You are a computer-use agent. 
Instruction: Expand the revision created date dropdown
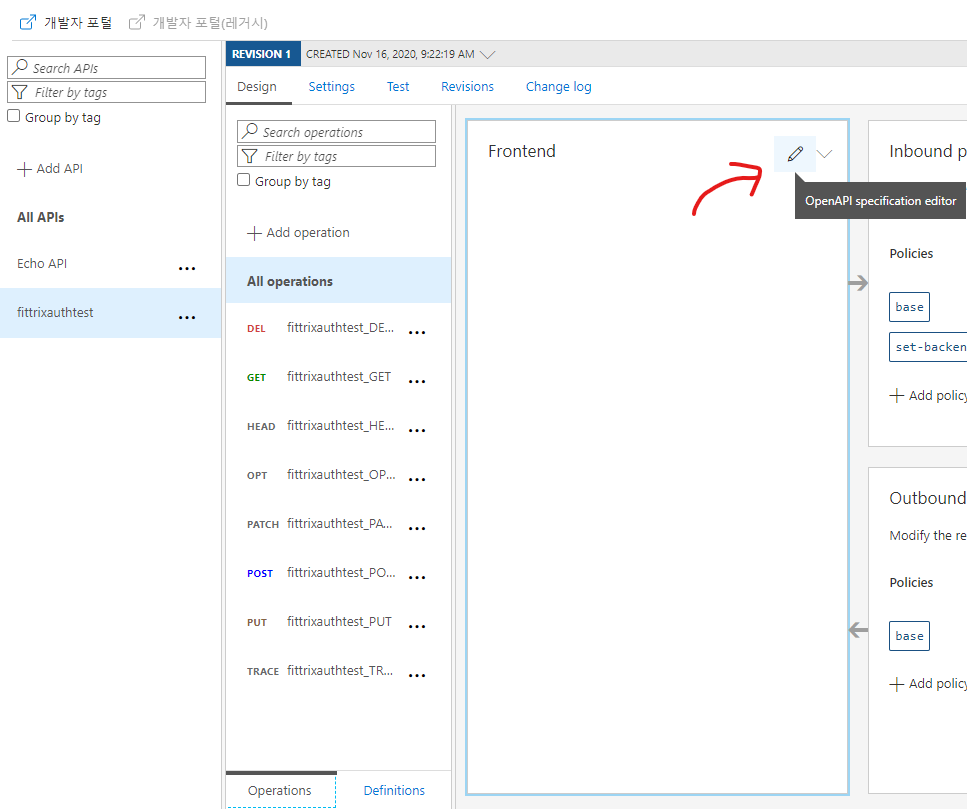tap(488, 54)
